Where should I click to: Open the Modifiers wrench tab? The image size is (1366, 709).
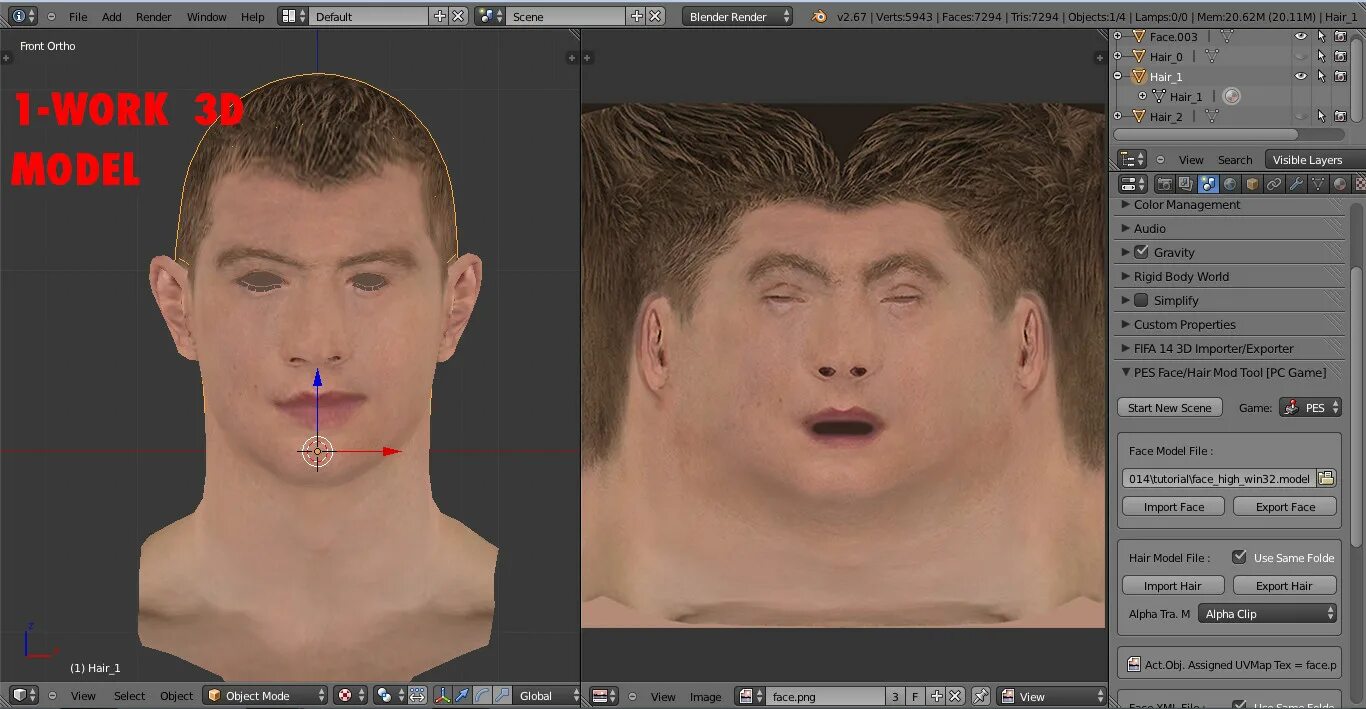[x=1296, y=184]
